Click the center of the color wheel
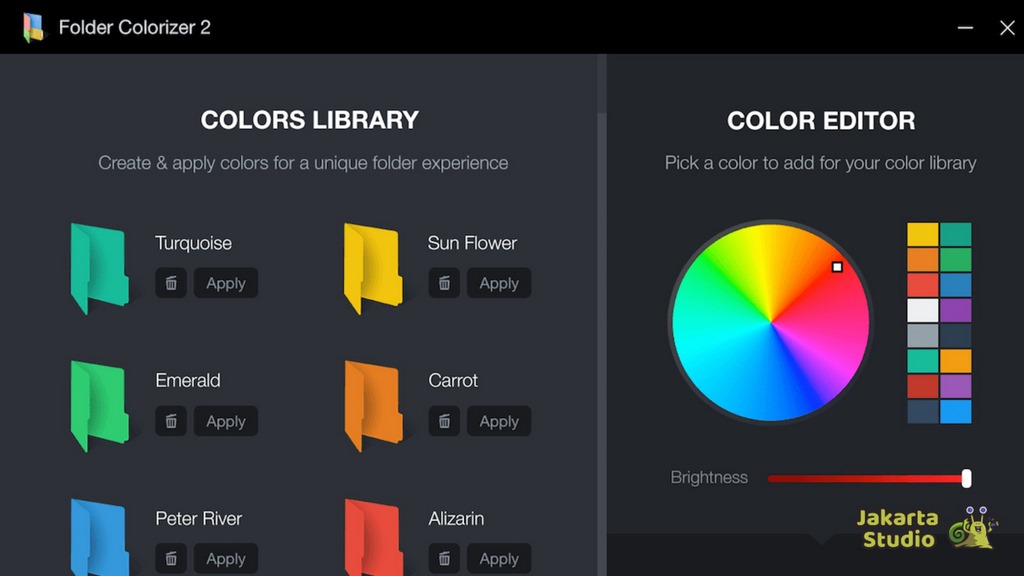1024x576 pixels. pos(770,322)
